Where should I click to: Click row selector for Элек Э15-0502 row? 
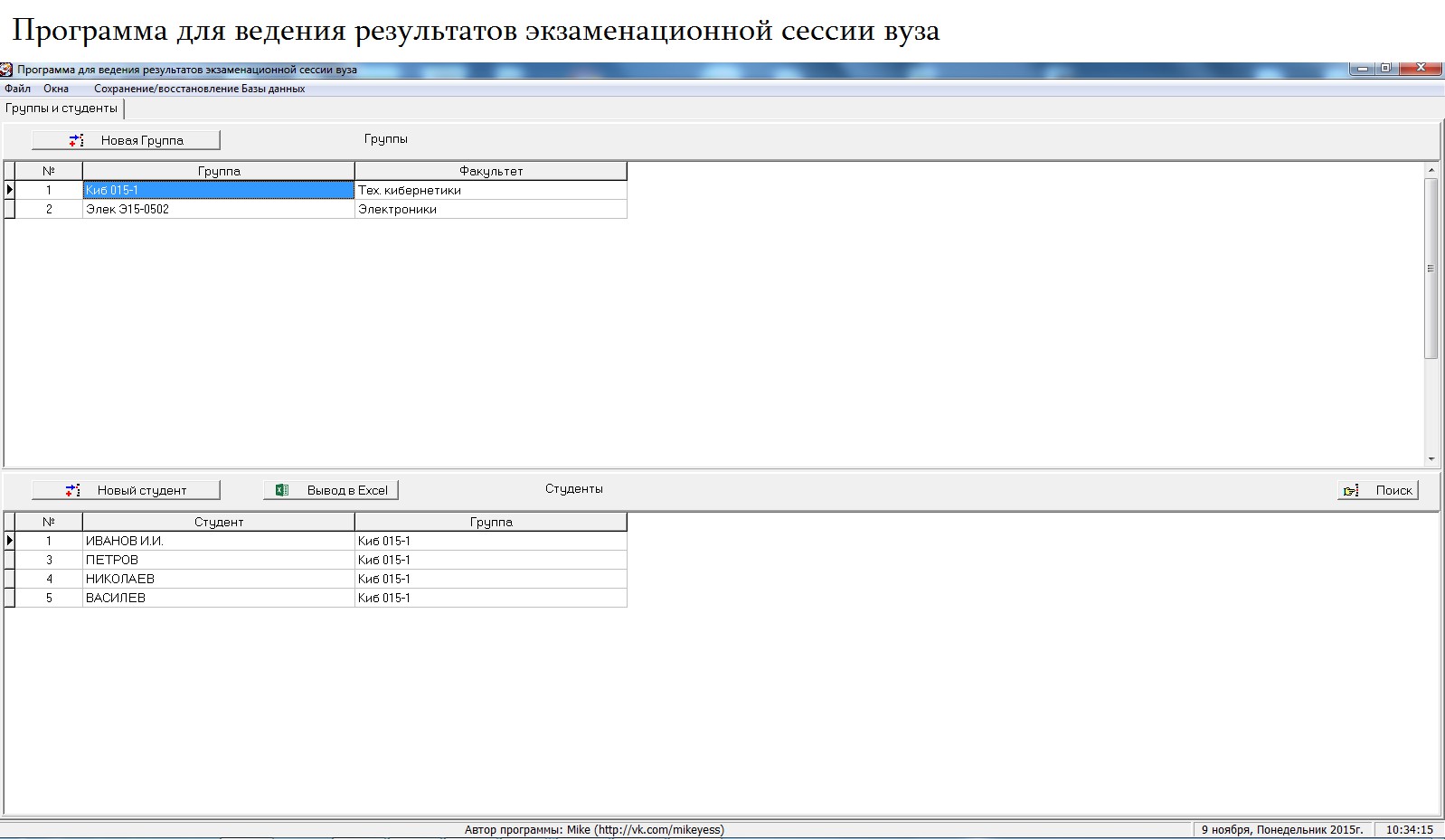pos(9,209)
